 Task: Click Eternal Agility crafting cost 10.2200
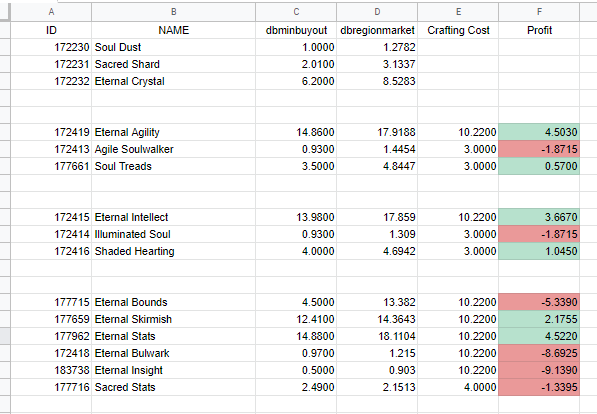(x=458, y=132)
